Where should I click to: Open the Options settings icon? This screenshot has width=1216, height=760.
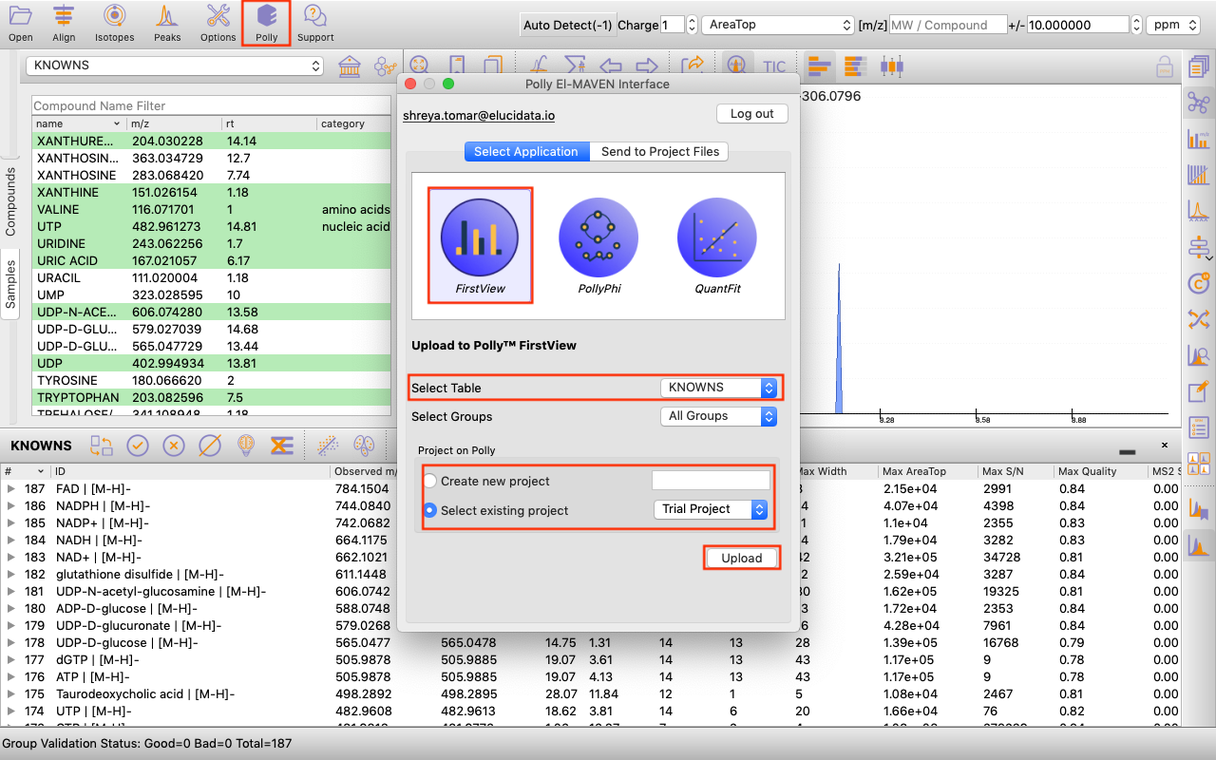(218, 22)
